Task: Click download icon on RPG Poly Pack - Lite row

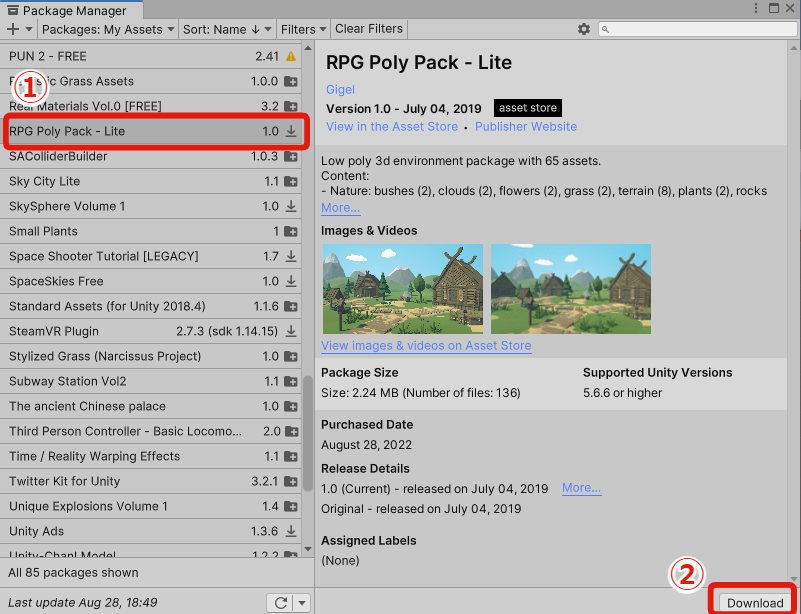Action: point(291,131)
